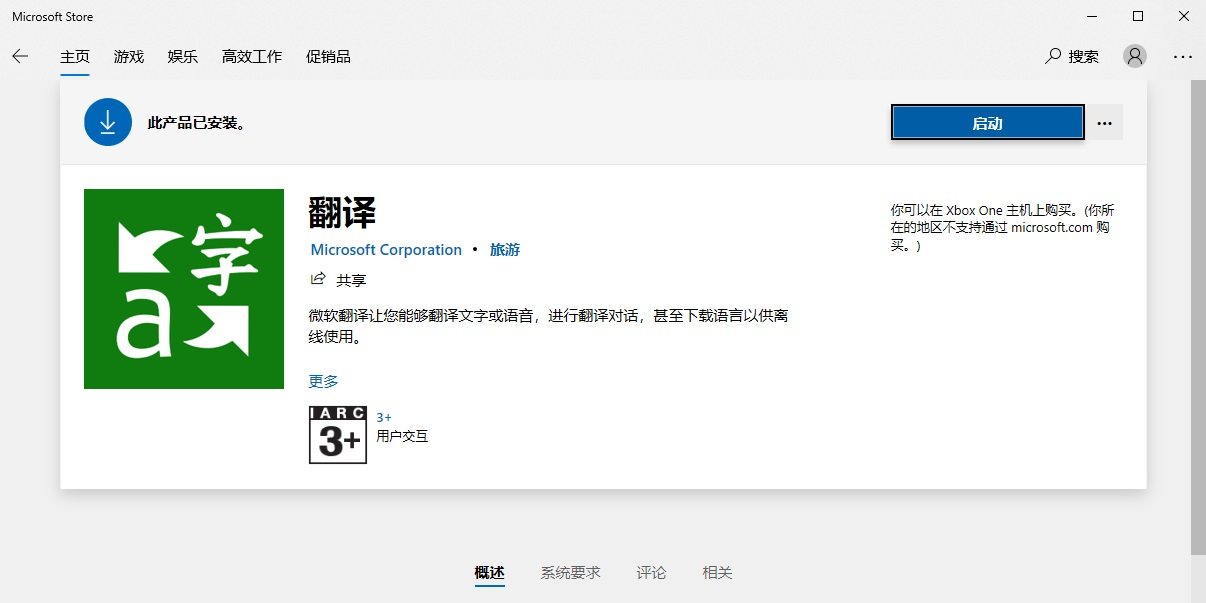Open the 系统要求 section tab
1206x603 pixels.
(x=571, y=573)
